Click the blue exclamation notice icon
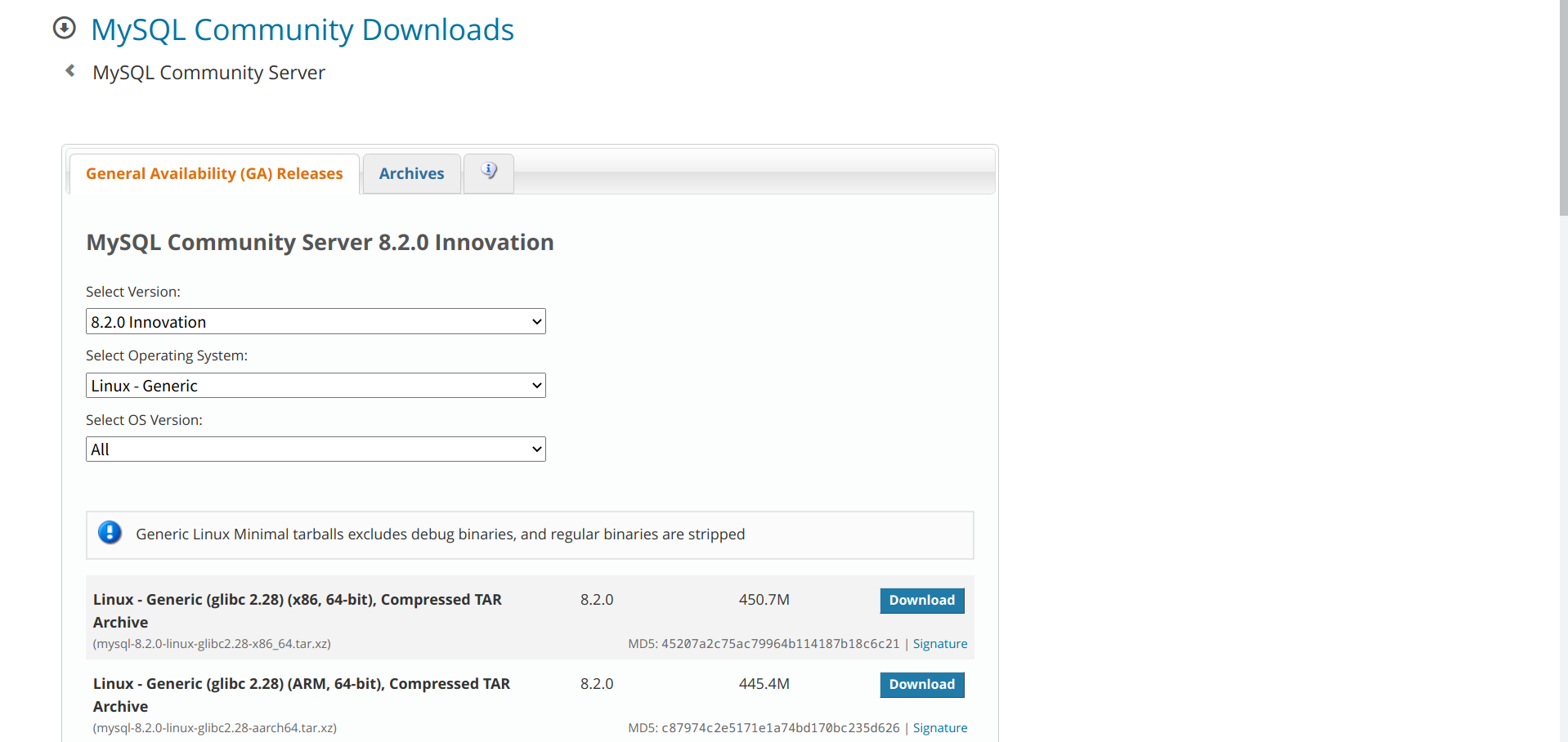The height and width of the screenshot is (742, 1568). 110,533
